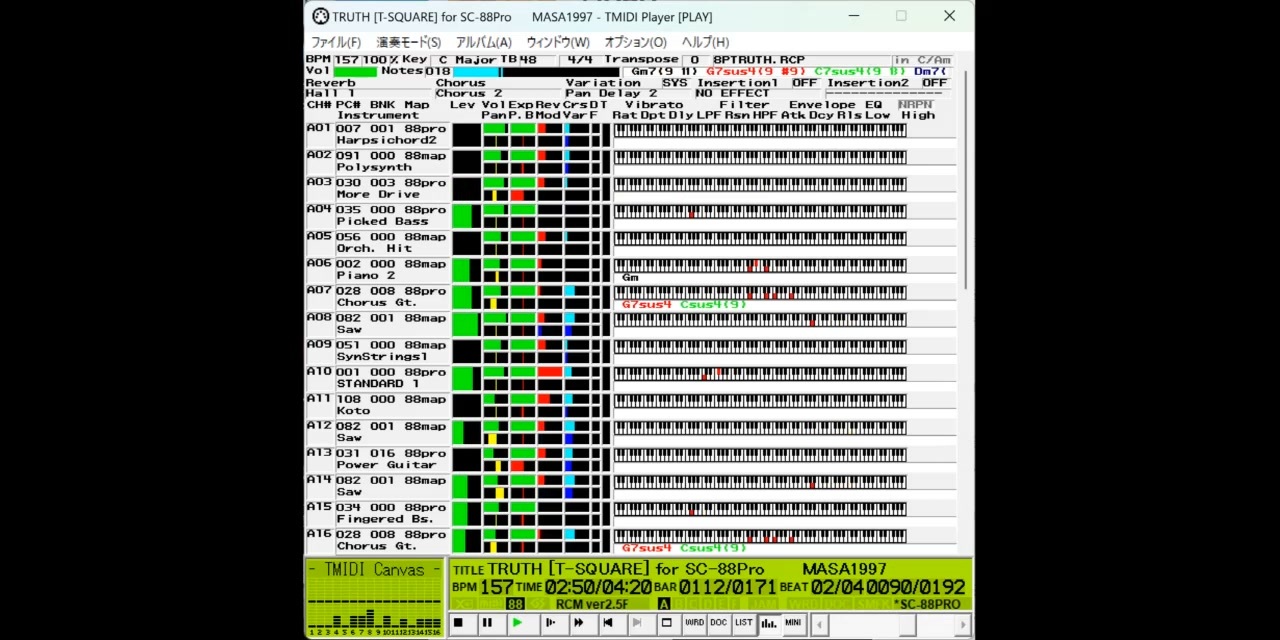
Task: Open the アルバム(A) menu
Action: [483, 42]
